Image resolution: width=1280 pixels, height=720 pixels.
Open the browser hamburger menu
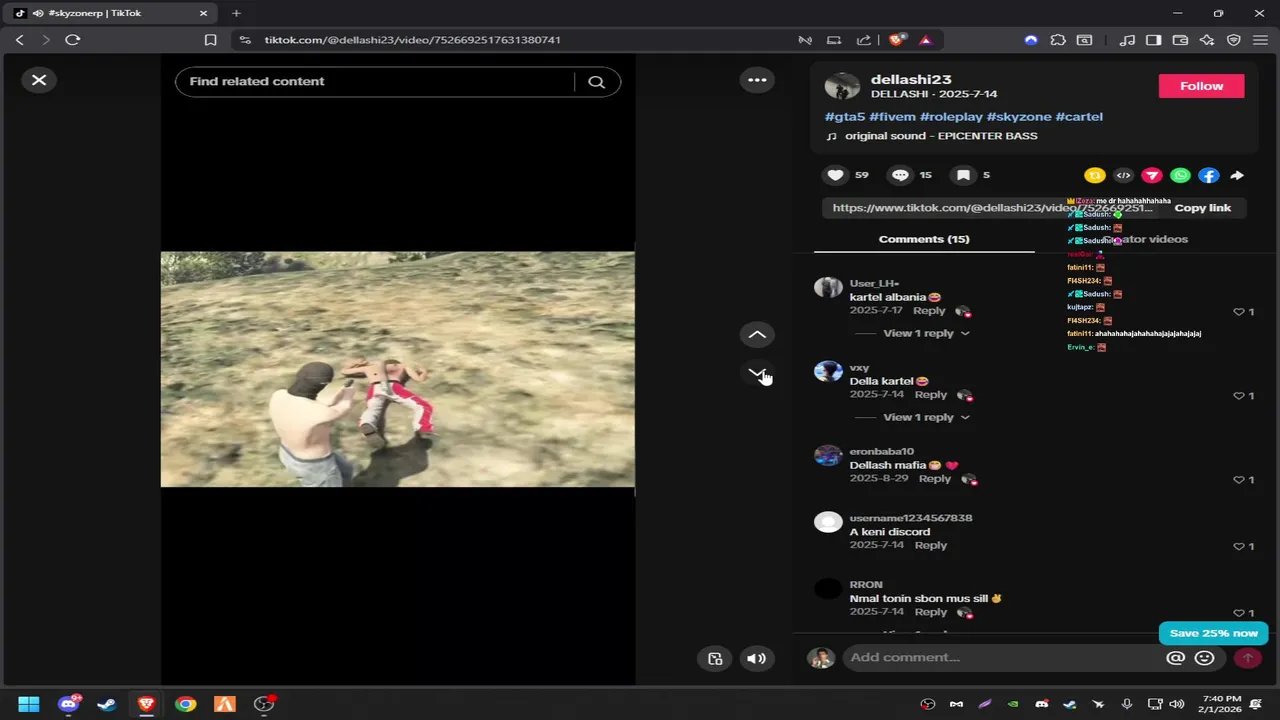click(1261, 40)
